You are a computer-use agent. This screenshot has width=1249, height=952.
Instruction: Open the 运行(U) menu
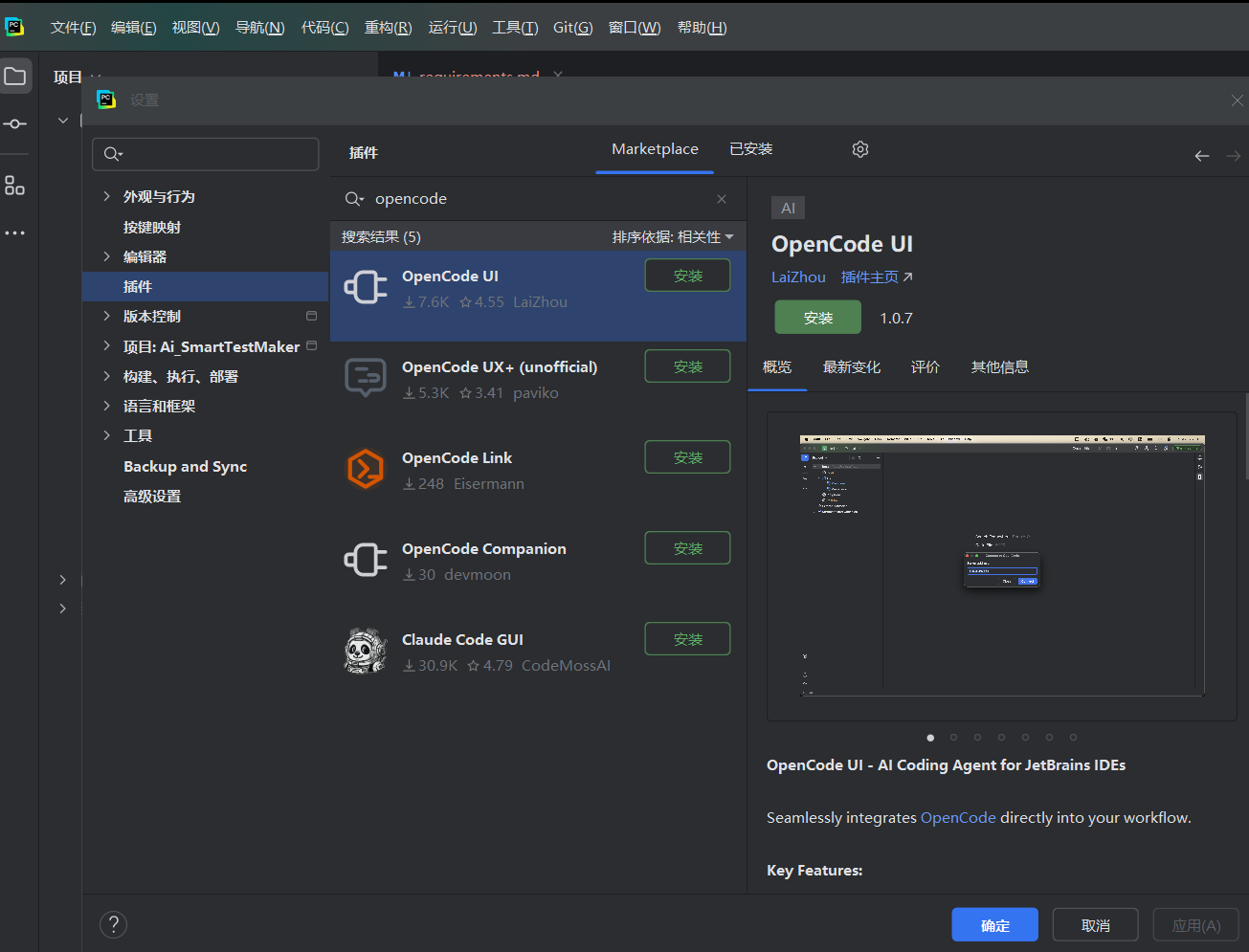point(453,28)
